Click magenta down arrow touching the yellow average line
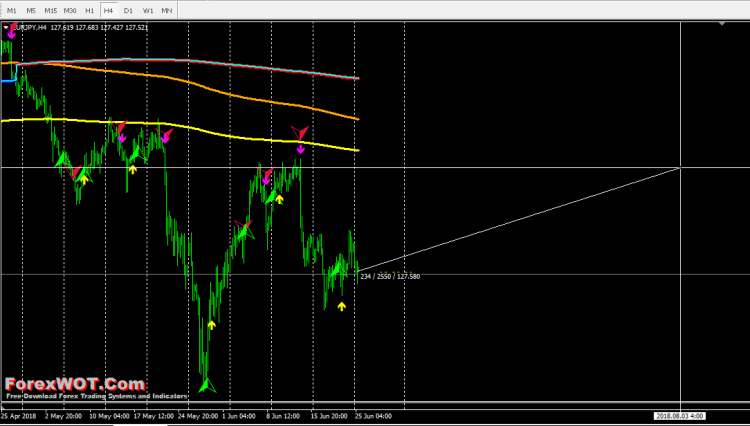The image size is (750, 426). click(x=300, y=149)
